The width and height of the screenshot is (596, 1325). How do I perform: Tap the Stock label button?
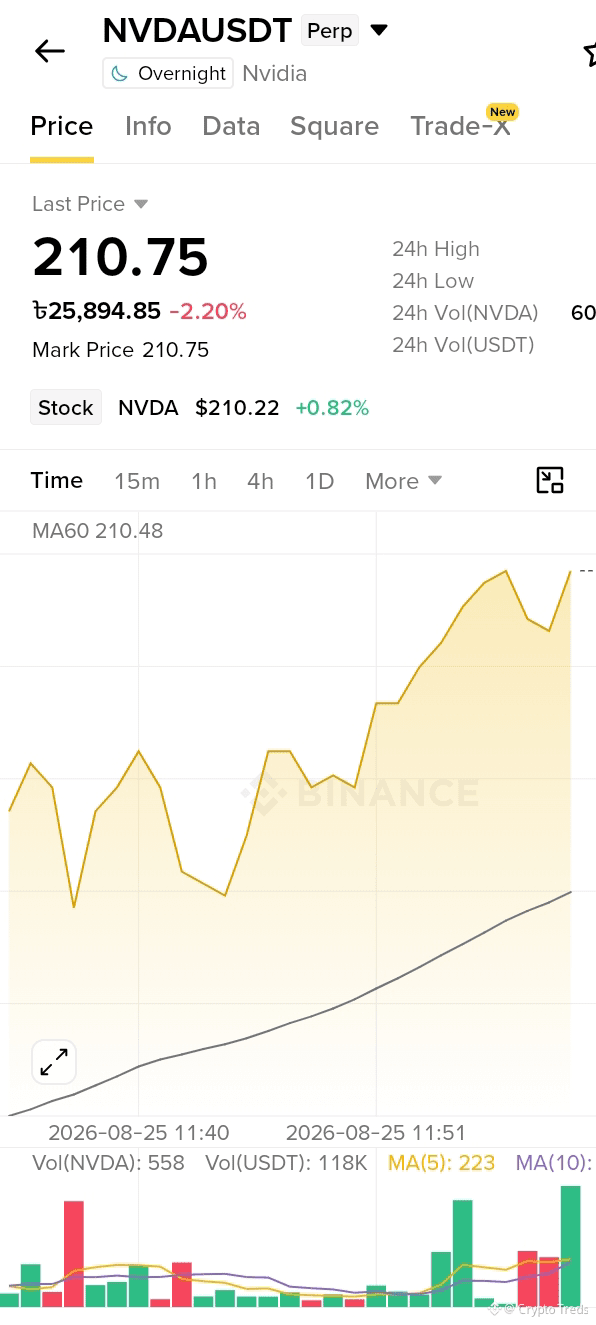(66, 407)
